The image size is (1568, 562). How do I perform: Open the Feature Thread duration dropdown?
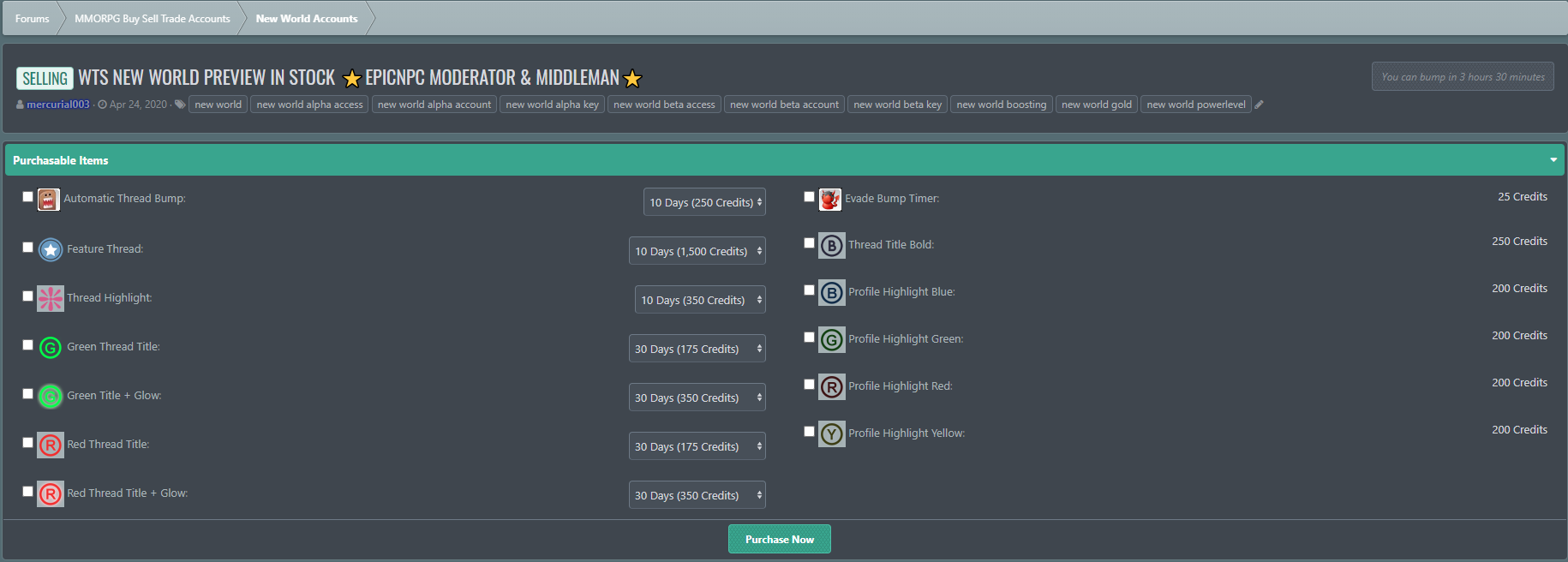point(697,251)
